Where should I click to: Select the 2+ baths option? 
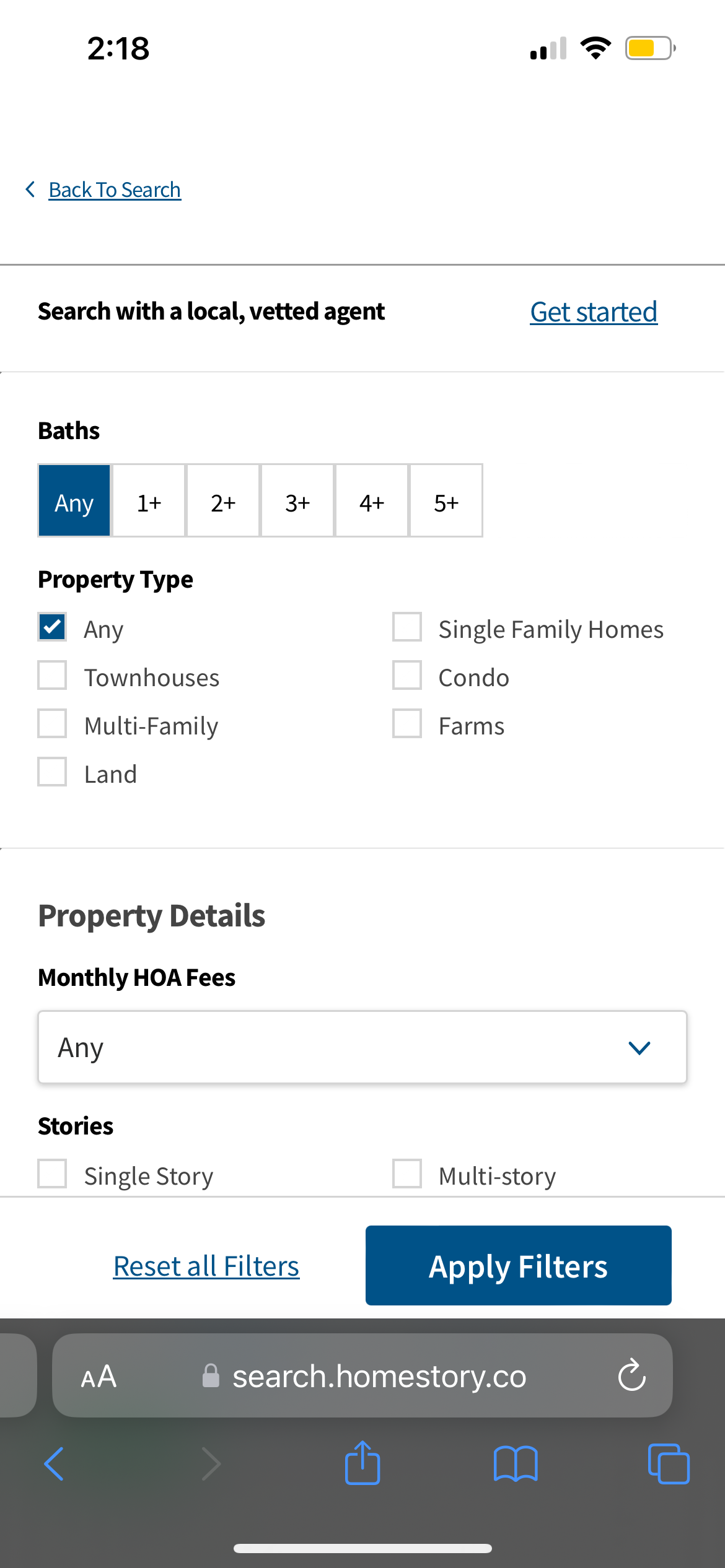click(223, 500)
